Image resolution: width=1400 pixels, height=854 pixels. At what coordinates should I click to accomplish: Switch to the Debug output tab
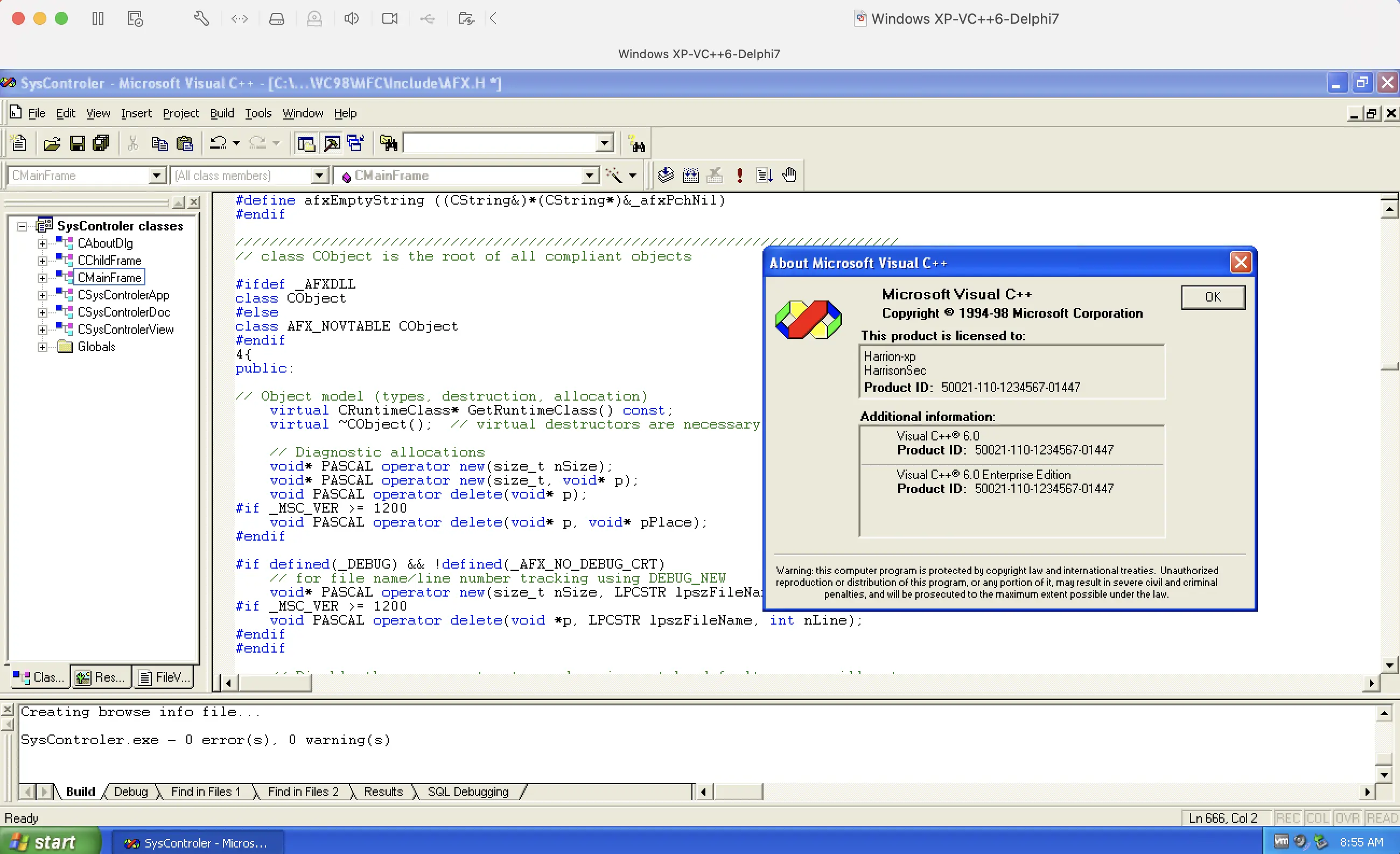tap(131, 792)
